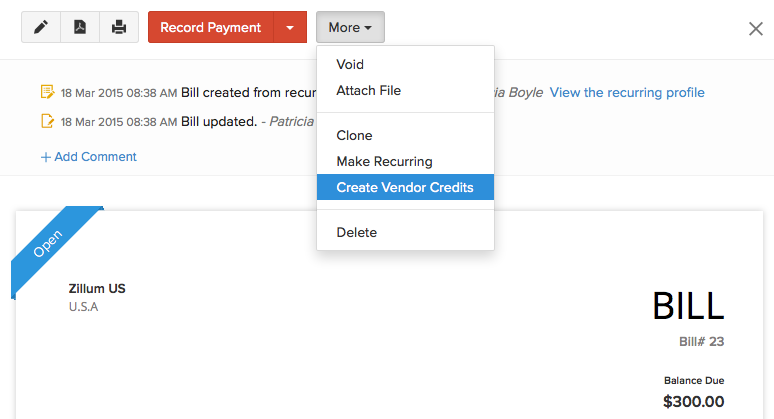Expand the Record Payment dropdown arrow
Screen dimensions: 774x419
click(289, 28)
